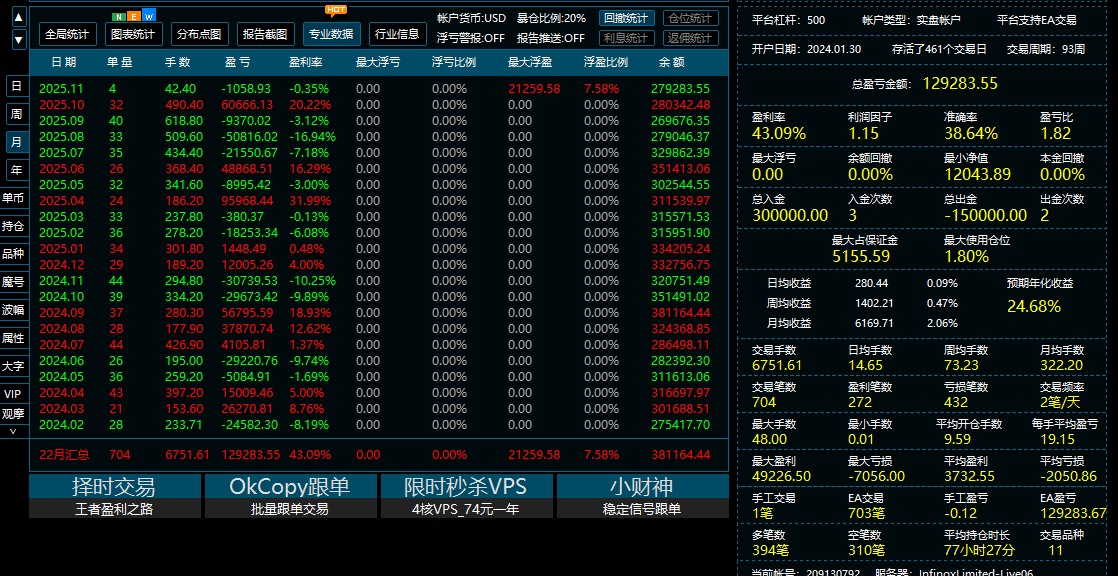This screenshot has height=576, width=1118.
Task: Expand sidebar with bottom chevron
Action: coord(13,431)
